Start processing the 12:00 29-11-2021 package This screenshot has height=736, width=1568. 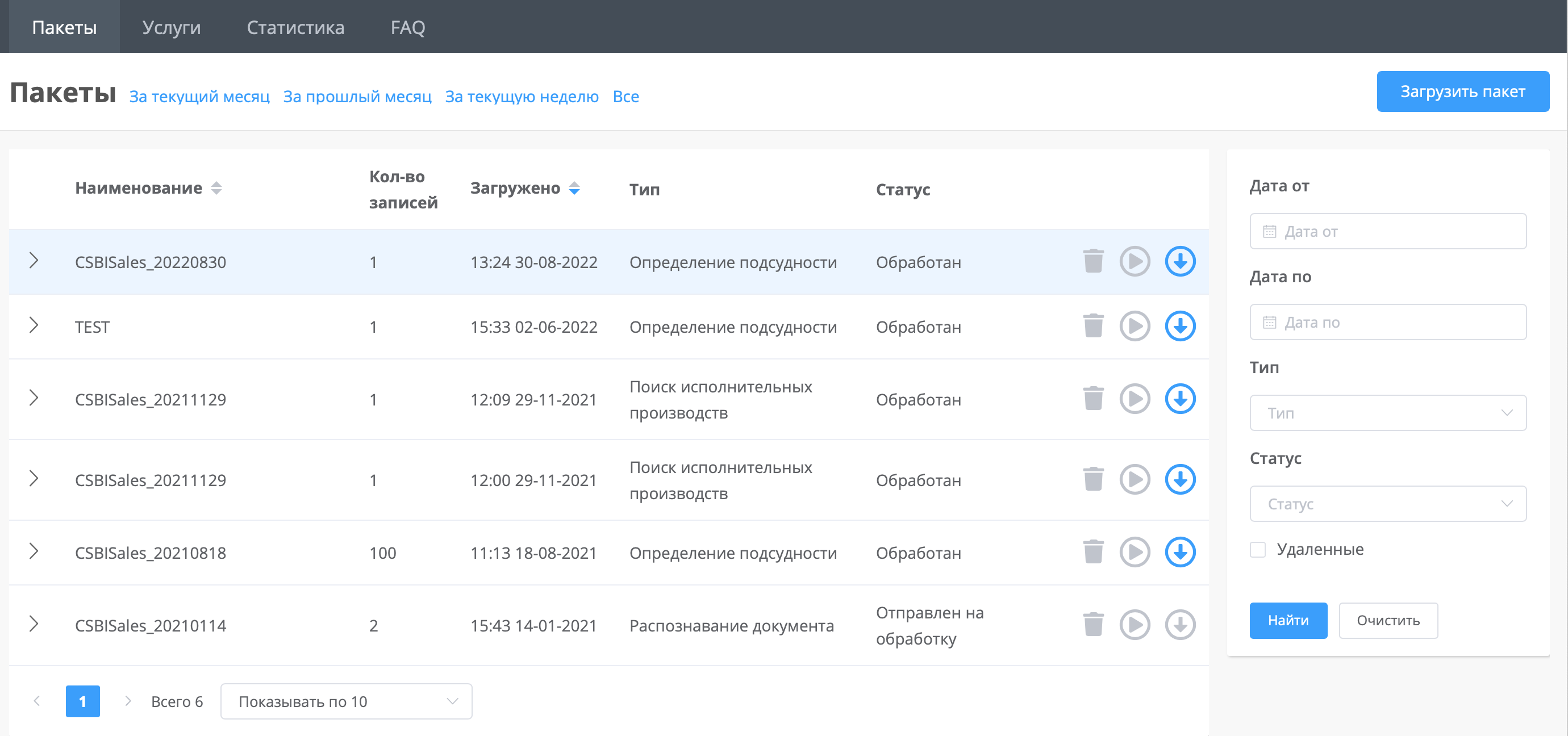pos(1135,480)
